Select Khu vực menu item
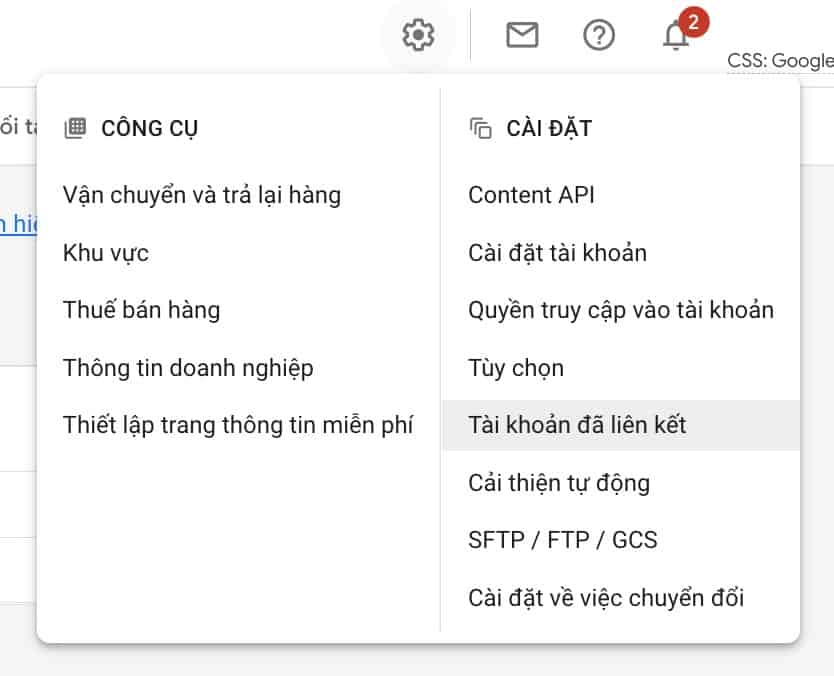Image resolution: width=834 pixels, height=676 pixels. (x=106, y=252)
